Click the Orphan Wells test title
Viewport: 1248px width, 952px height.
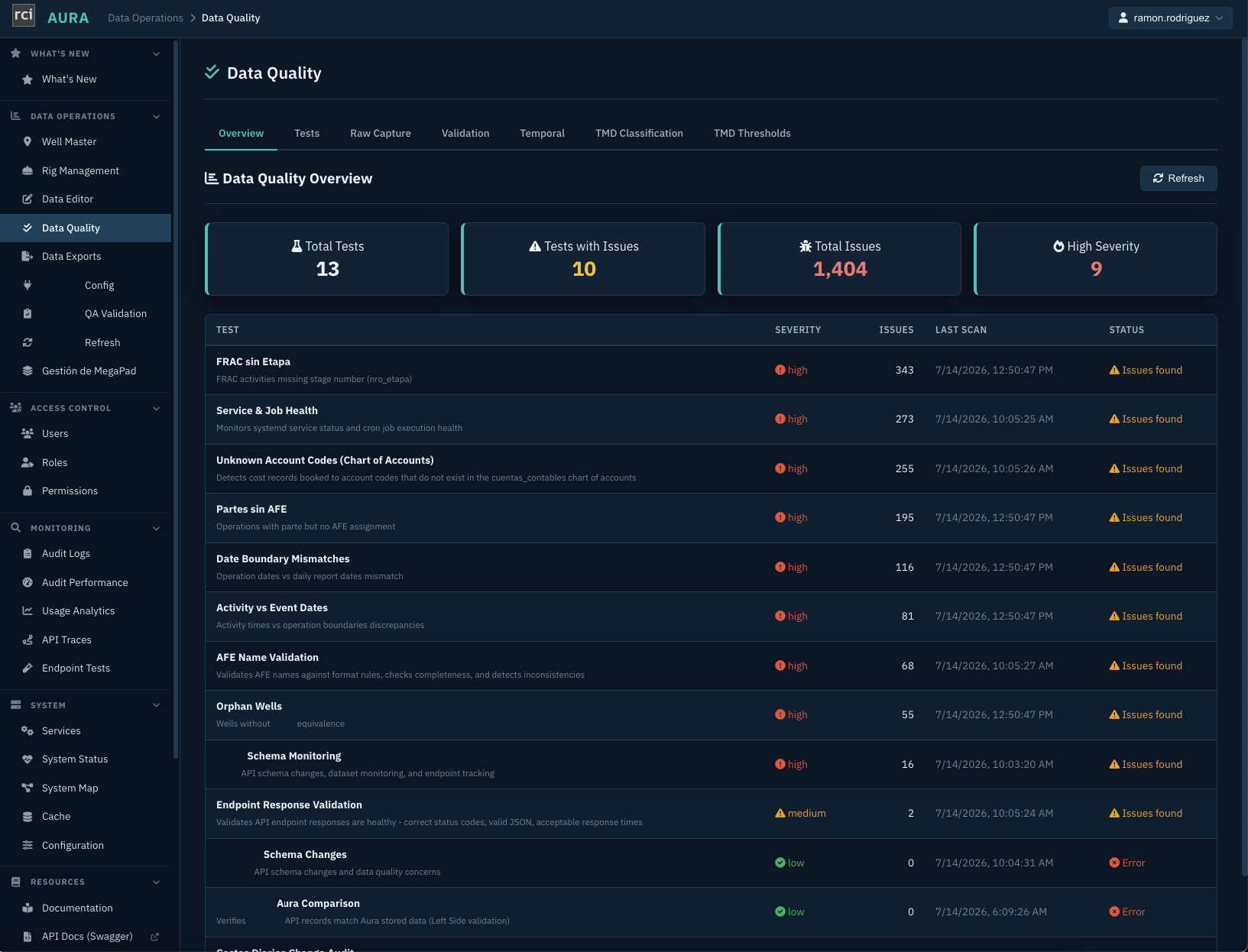click(x=249, y=706)
